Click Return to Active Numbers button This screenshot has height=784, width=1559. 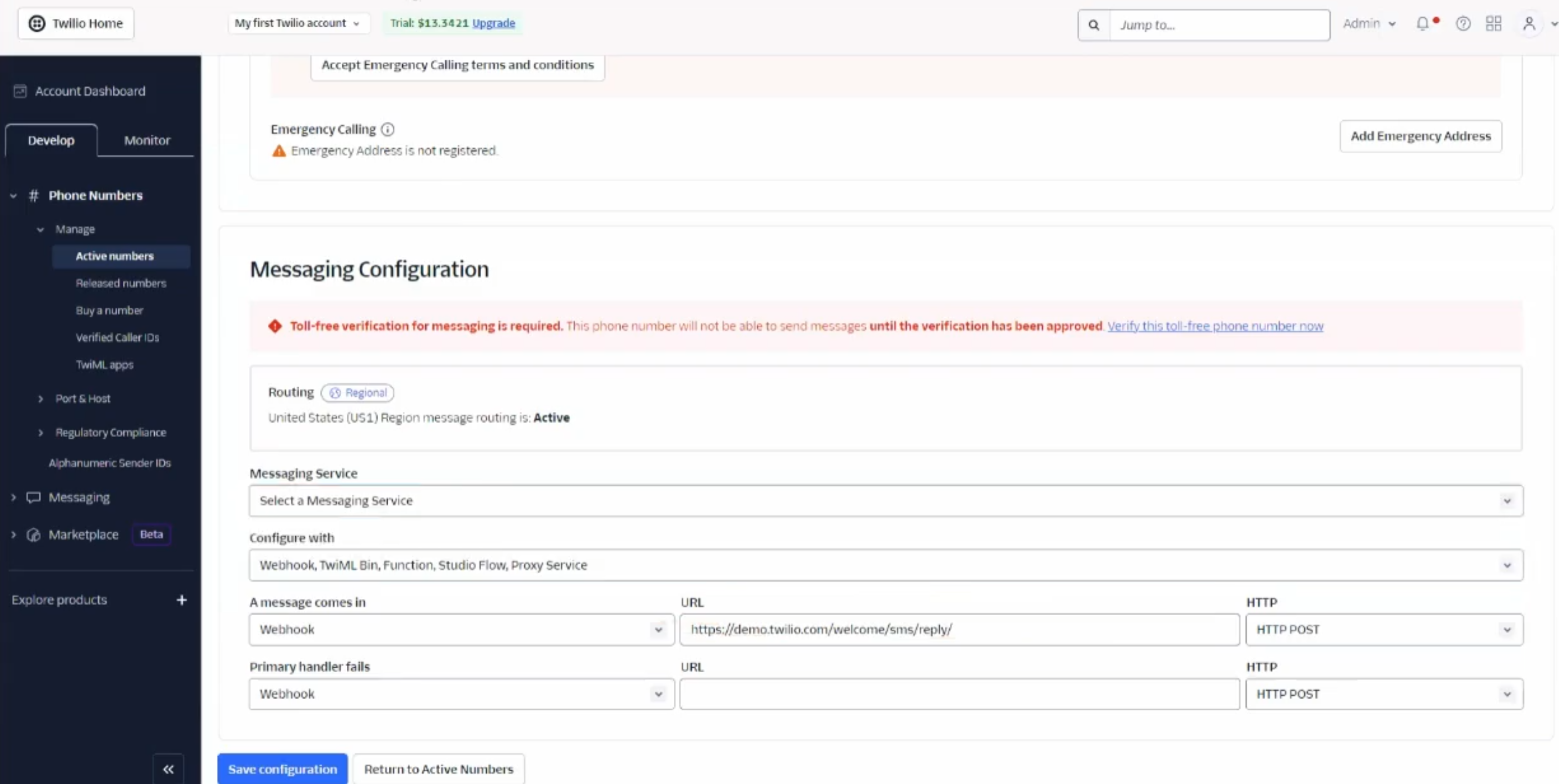(x=439, y=769)
